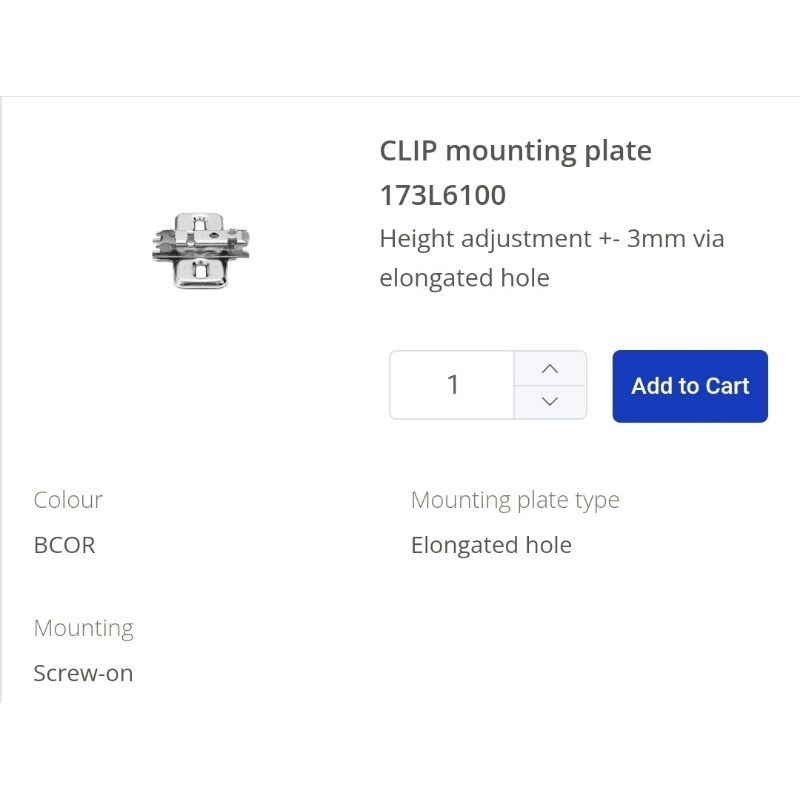800x800 pixels.
Task: Click the Mounting attribute label
Action: click(x=83, y=628)
